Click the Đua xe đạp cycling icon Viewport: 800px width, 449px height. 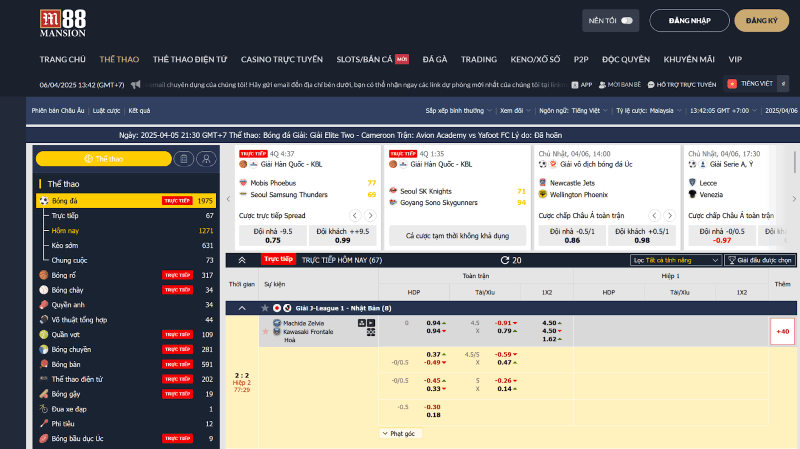[x=44, y=409]
